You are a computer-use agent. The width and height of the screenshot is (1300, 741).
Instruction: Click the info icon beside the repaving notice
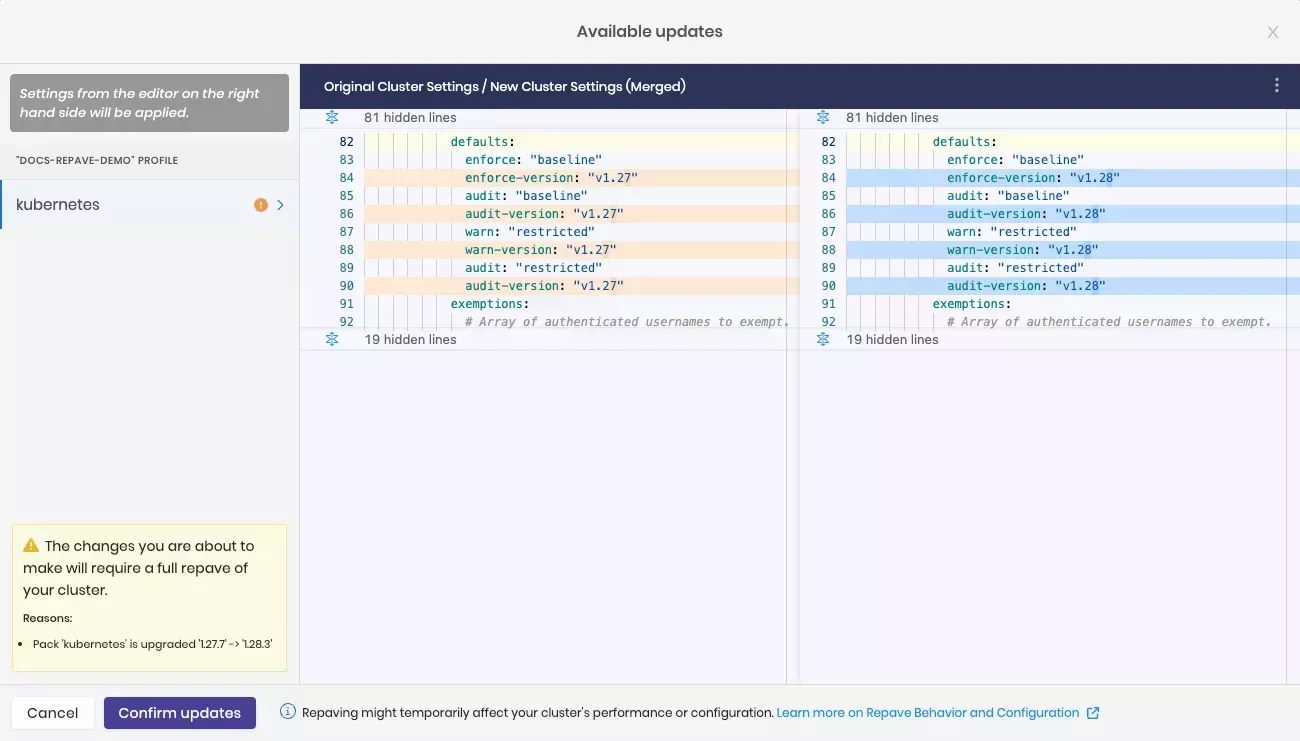pyautogui.click(x=287, y=711)
